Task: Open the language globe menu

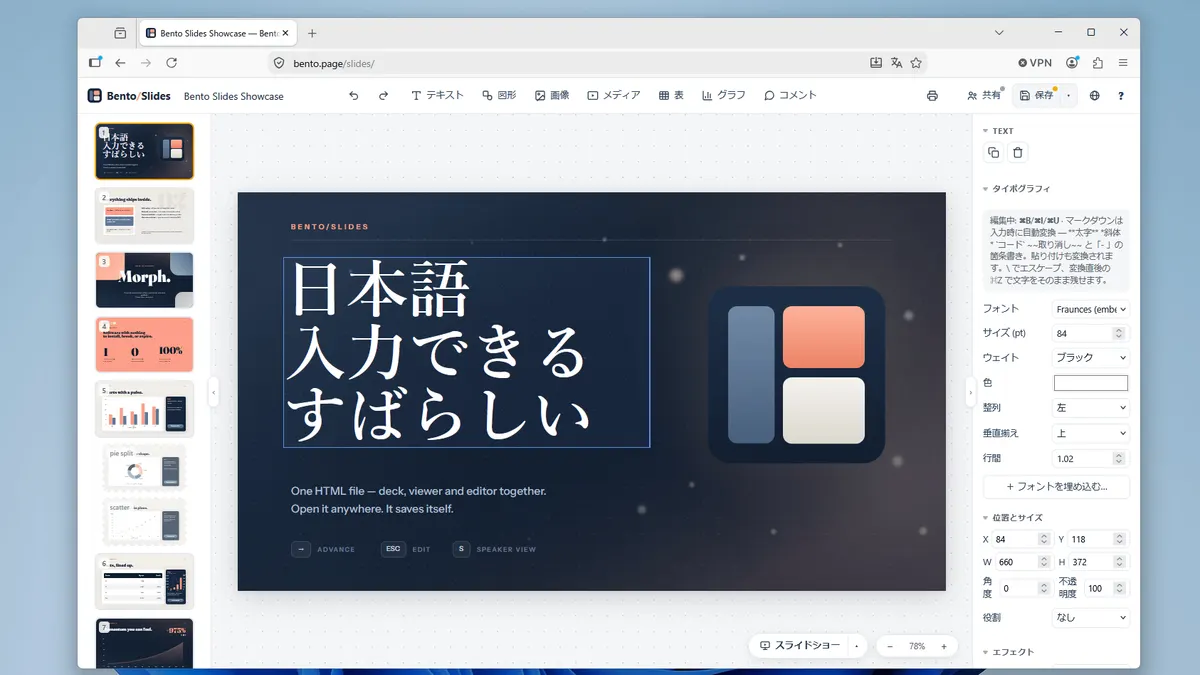Action: (x=1095, y=96)
